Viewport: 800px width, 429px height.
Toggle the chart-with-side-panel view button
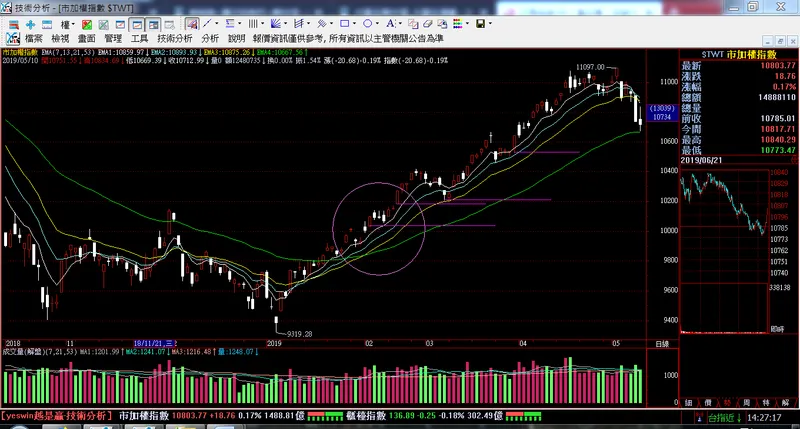(153, 24)
